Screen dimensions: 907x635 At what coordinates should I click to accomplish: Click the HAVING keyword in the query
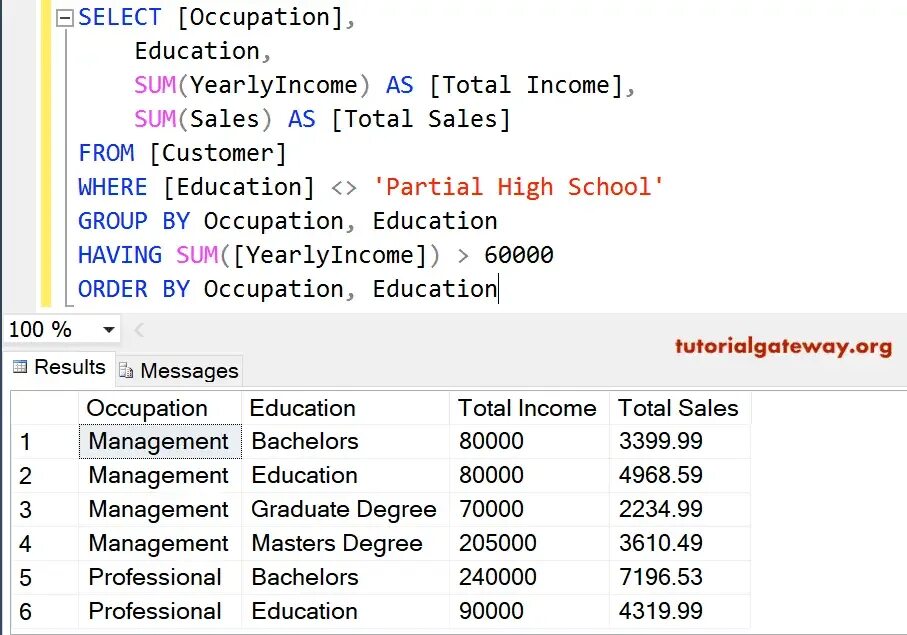pos(120,255)
